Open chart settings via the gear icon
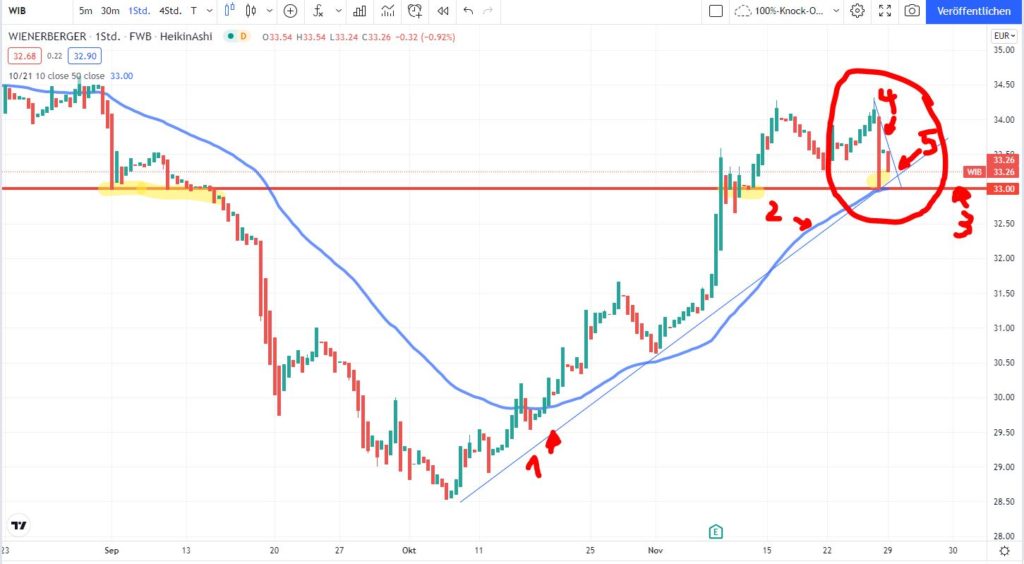Image resolution: width=1024 pixels, height=564 pixels. pyautogui.click(x=857, y=11)
